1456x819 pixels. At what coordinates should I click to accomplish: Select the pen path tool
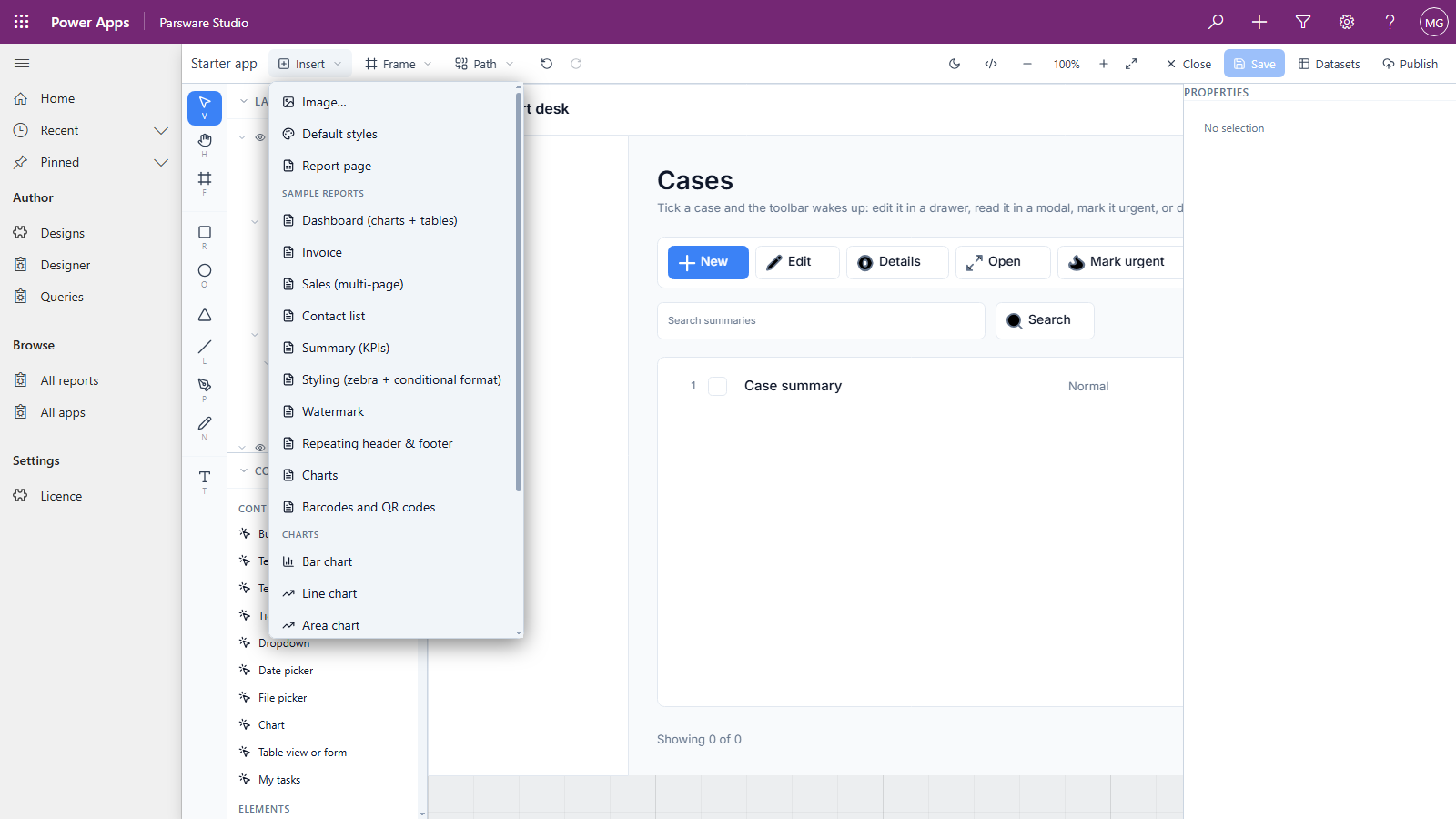click(x=205, y=389)
